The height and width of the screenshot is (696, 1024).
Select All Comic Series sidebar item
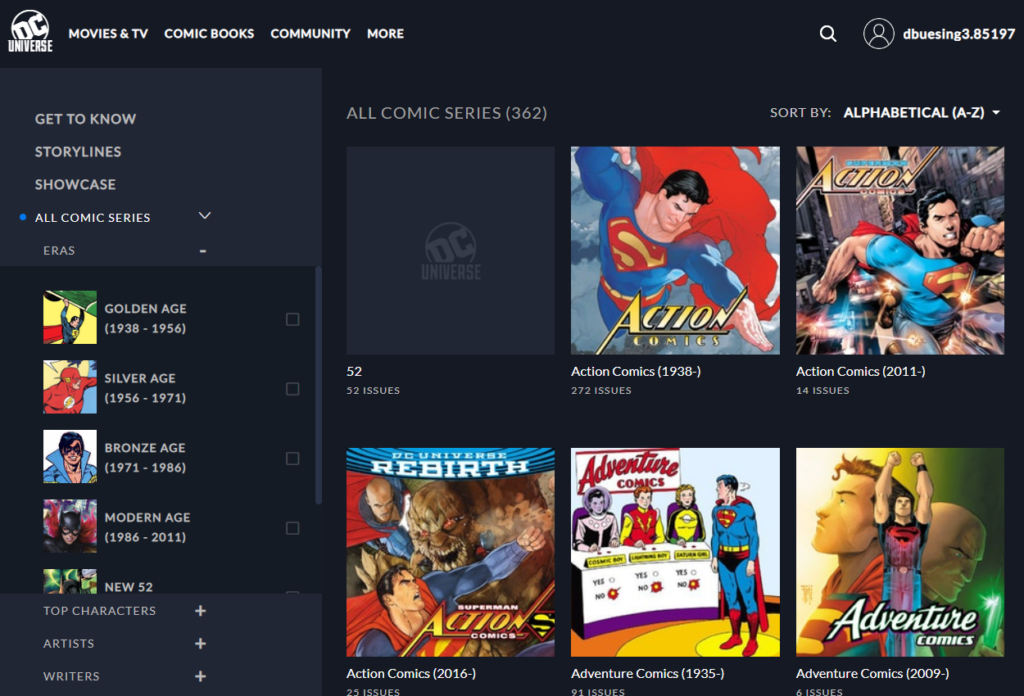[93, 217]
